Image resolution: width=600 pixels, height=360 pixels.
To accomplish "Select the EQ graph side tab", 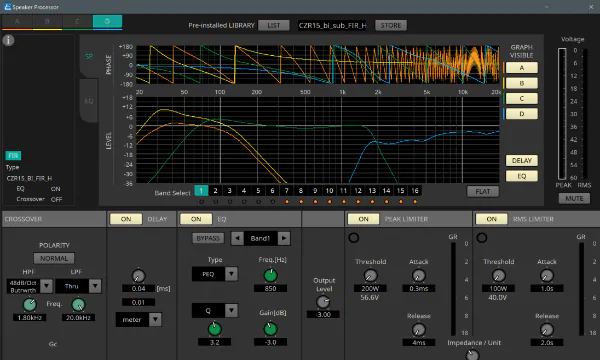I will [89, 101].
